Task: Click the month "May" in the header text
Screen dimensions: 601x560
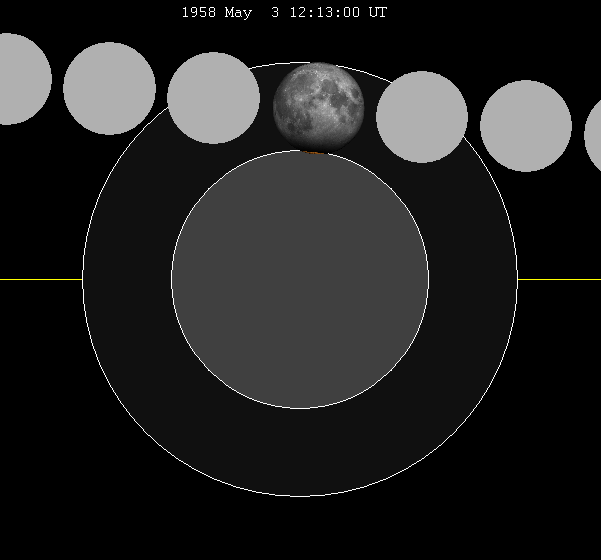Action: (x=239, y=13)
